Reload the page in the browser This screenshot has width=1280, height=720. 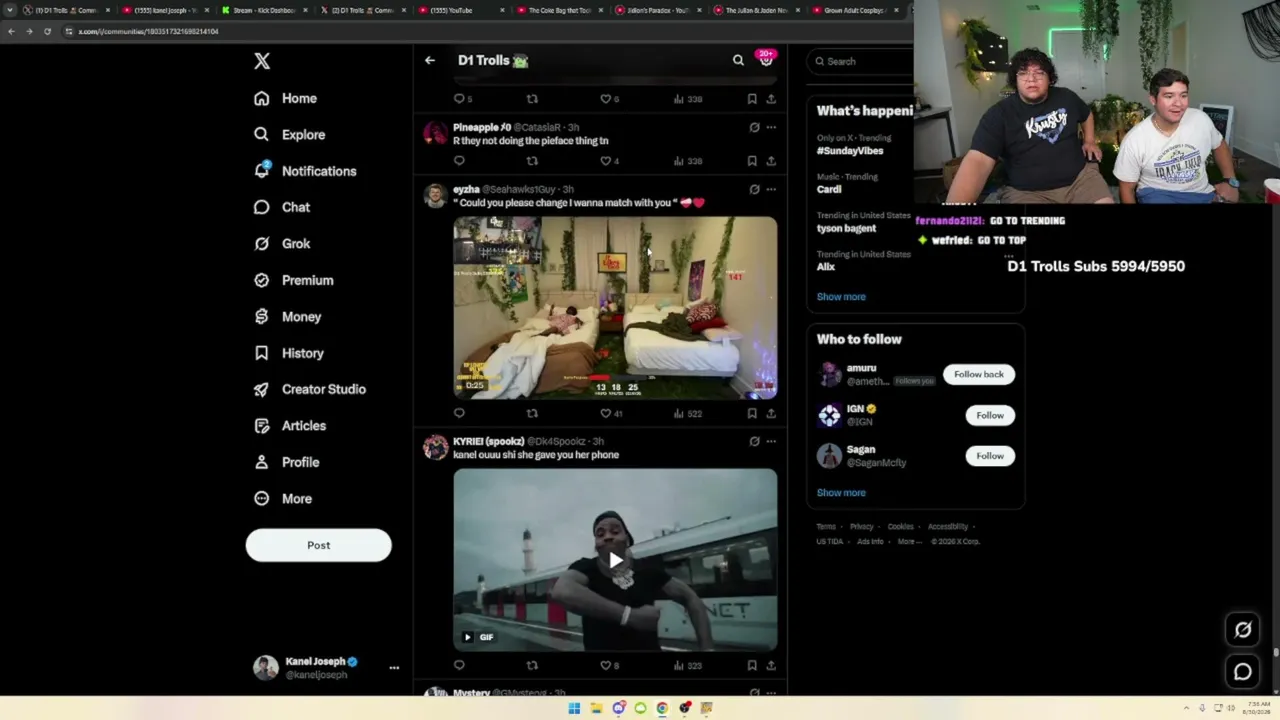pyautogui.click(x=47, y=31)
